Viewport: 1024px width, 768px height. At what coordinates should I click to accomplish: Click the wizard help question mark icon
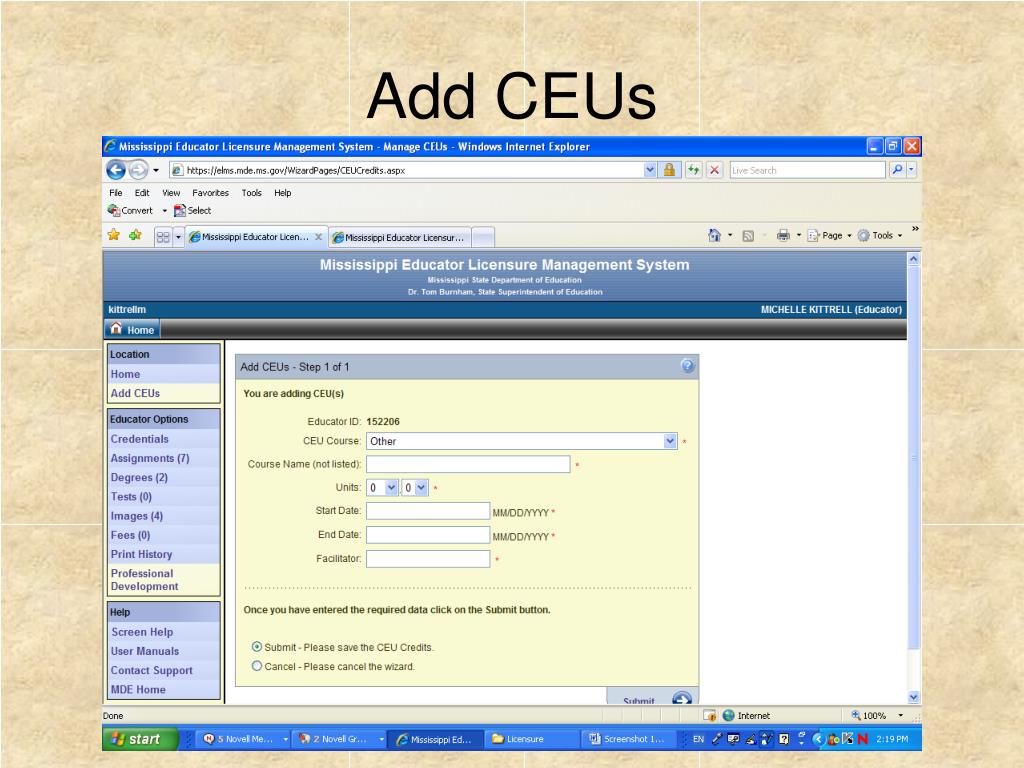tap(688, 366)
